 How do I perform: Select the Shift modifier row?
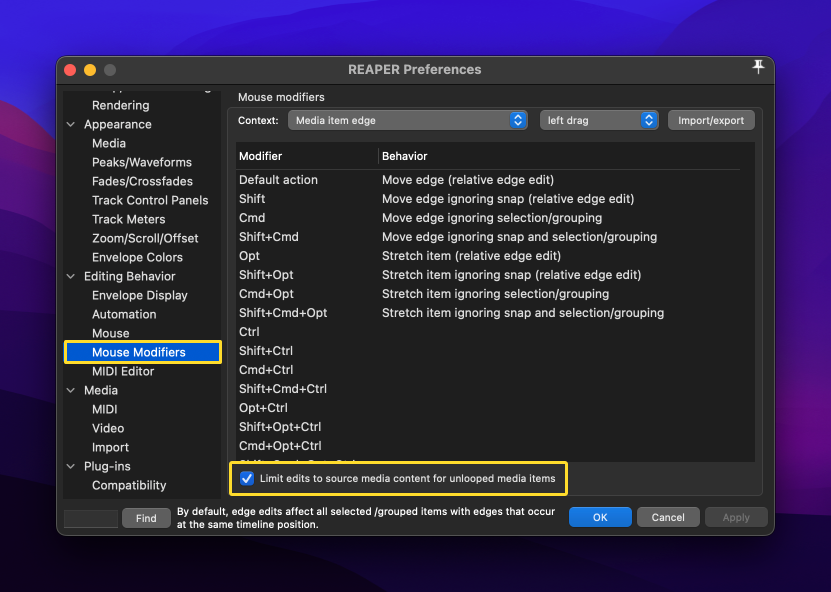pyautogui.click(x=488, y=199)
